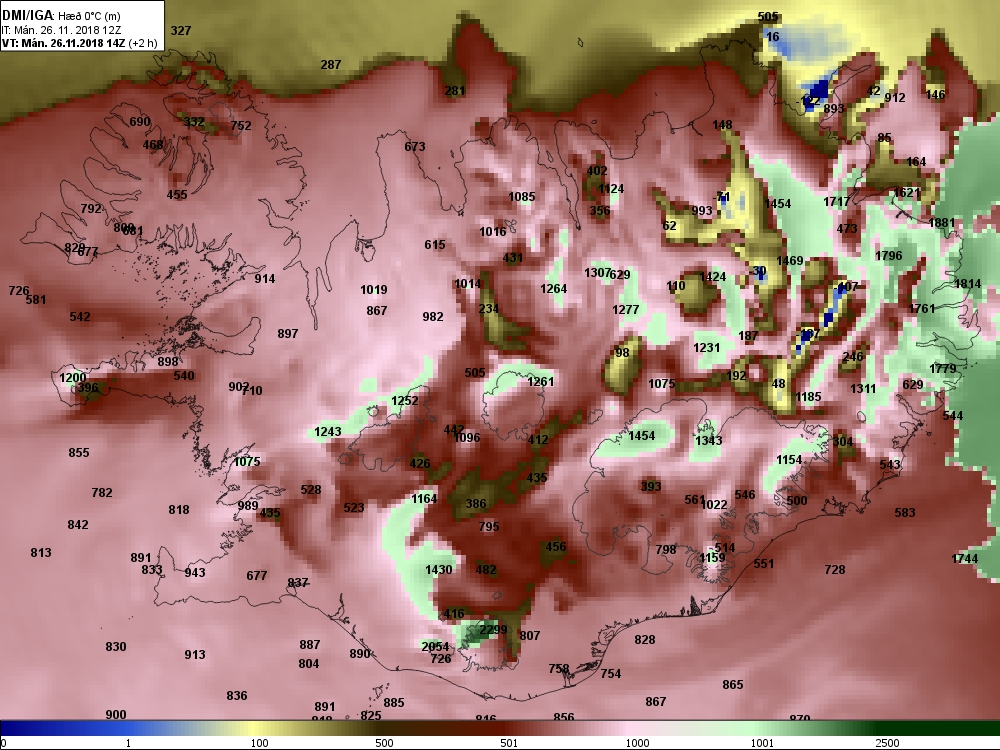
Task: Pick the map value "1016"
Action: point(493,232)
